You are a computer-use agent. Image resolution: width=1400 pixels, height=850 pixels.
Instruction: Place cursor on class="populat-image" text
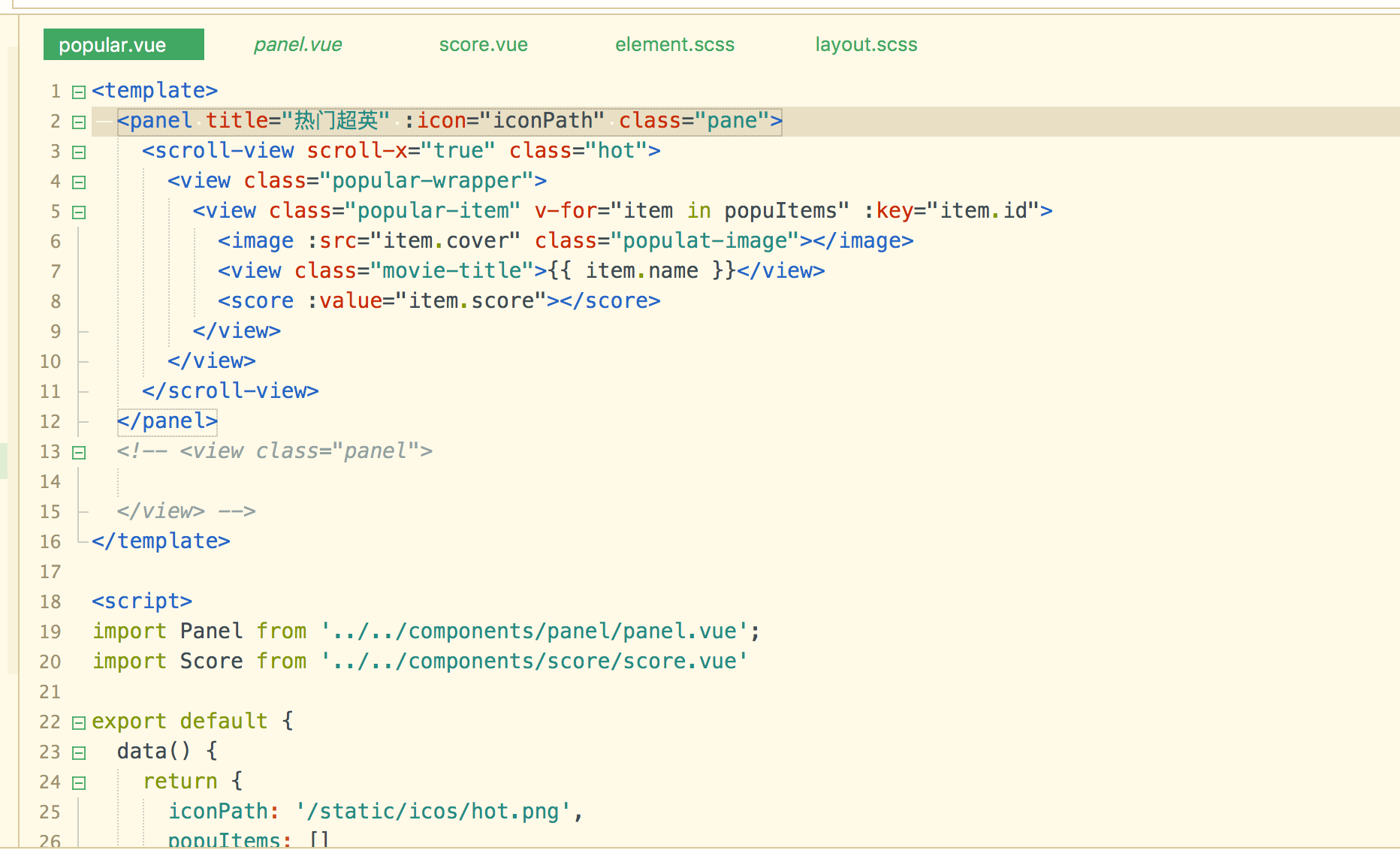[x=667, y=240]
